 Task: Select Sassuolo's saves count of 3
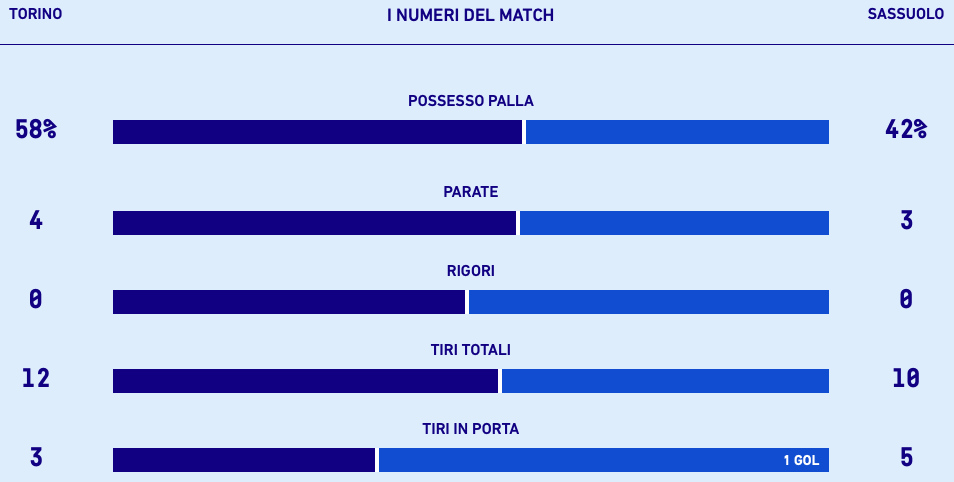[x=906, y=220]
